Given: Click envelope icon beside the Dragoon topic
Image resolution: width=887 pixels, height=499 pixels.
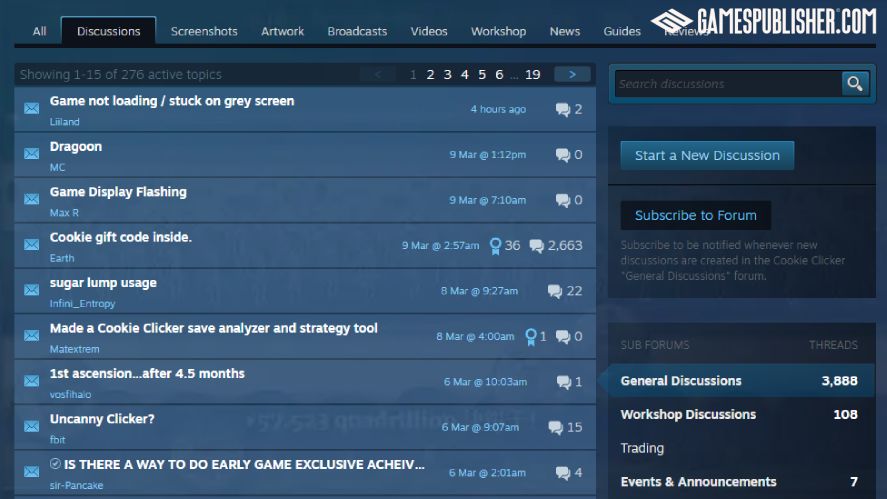Looking at the screenshot, I should point(32,153).
